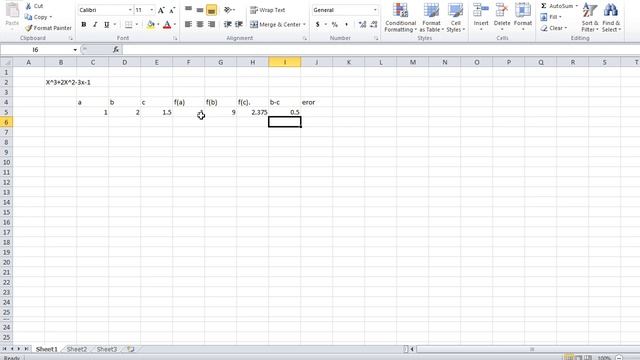The image size is (640, 360).
Task: Open the Merge & Center dropdown arrow
Action: coord(304,24)
